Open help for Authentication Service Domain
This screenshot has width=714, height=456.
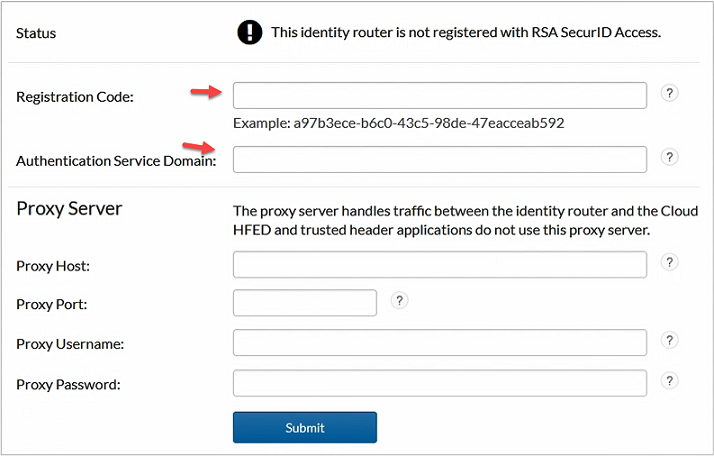click(670, 157)
